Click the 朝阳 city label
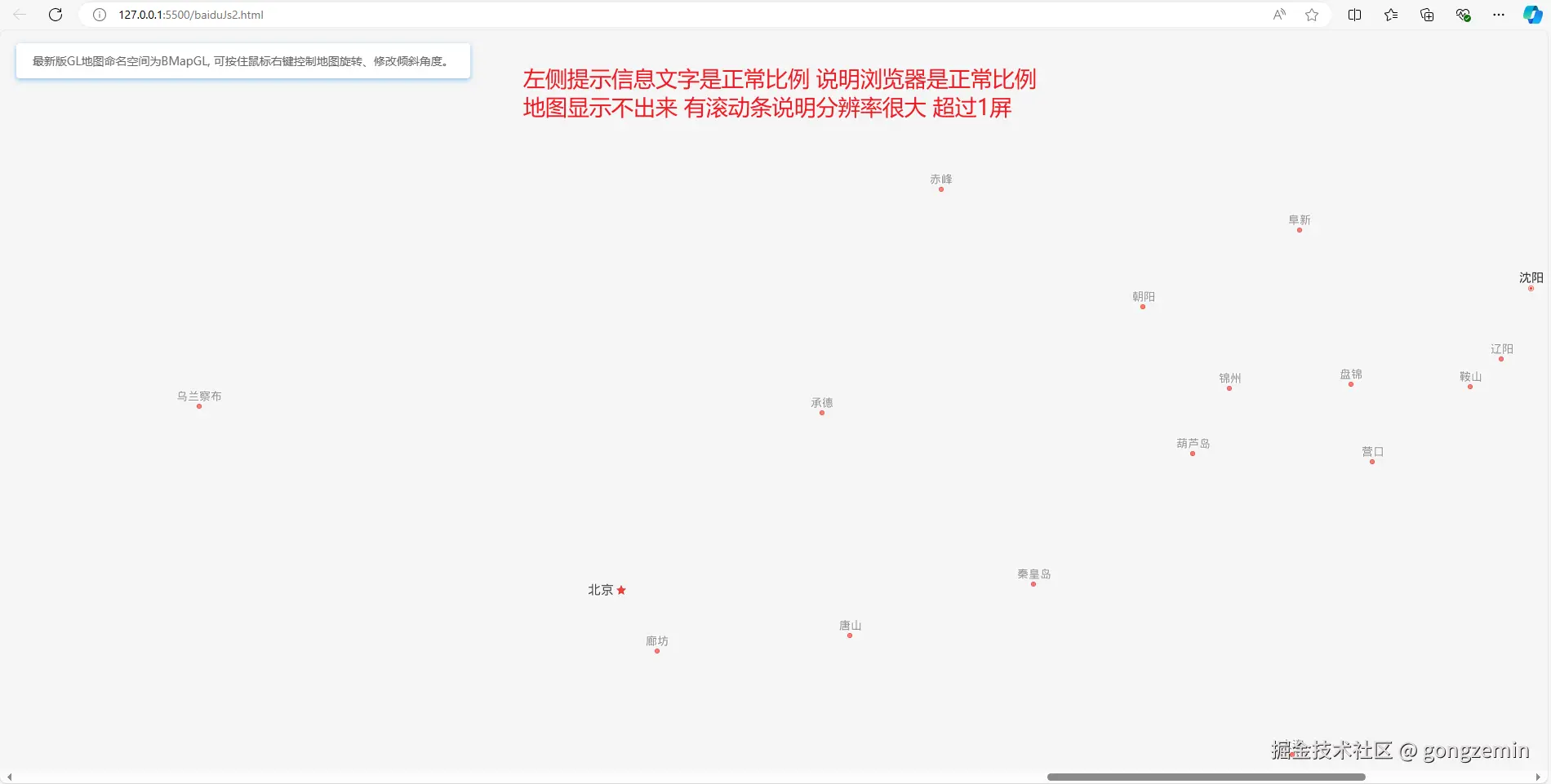 click(x=1144, y=297)
